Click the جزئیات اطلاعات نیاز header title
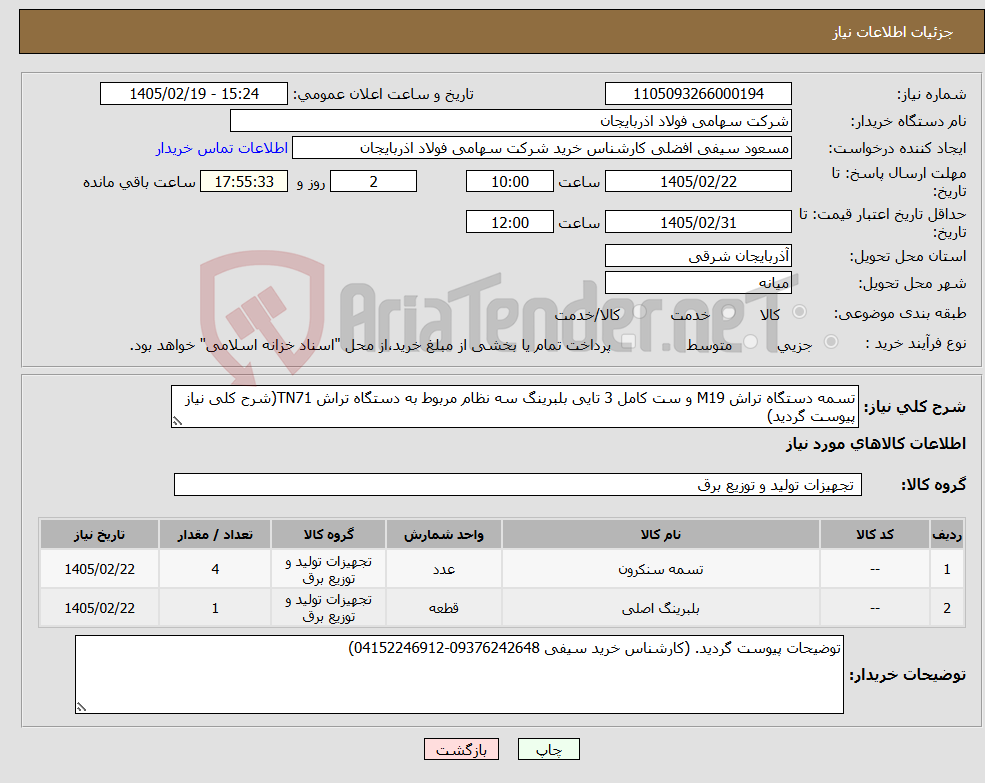The image size is (985, 783). [x=893, y=32]
